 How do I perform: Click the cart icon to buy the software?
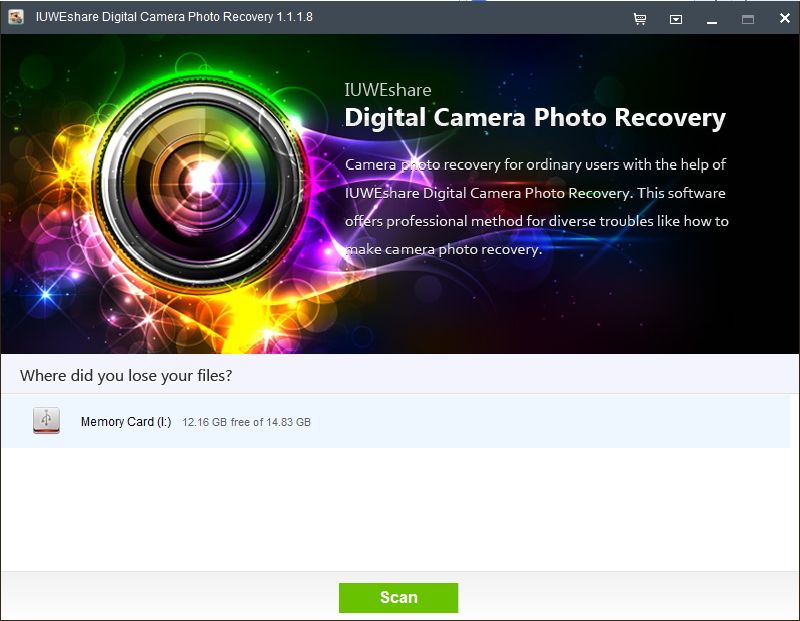(x=640, y=18)
